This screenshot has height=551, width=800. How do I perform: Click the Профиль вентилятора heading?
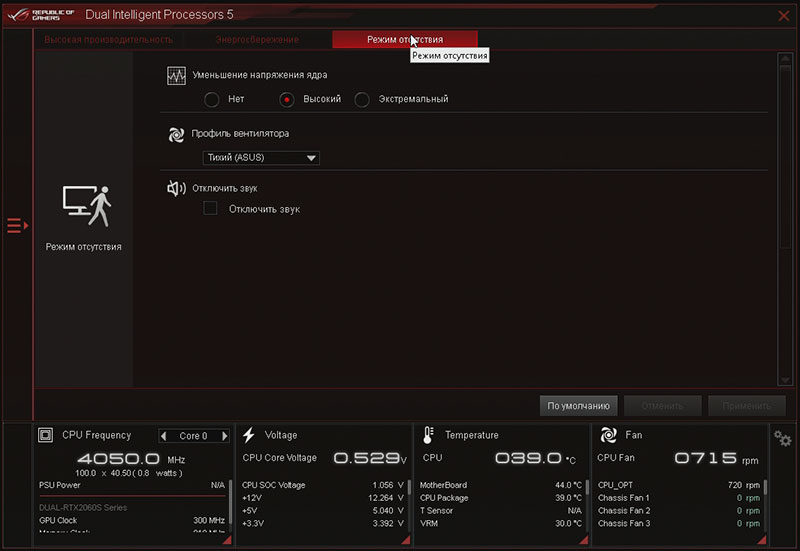click(x=240, y=134)
